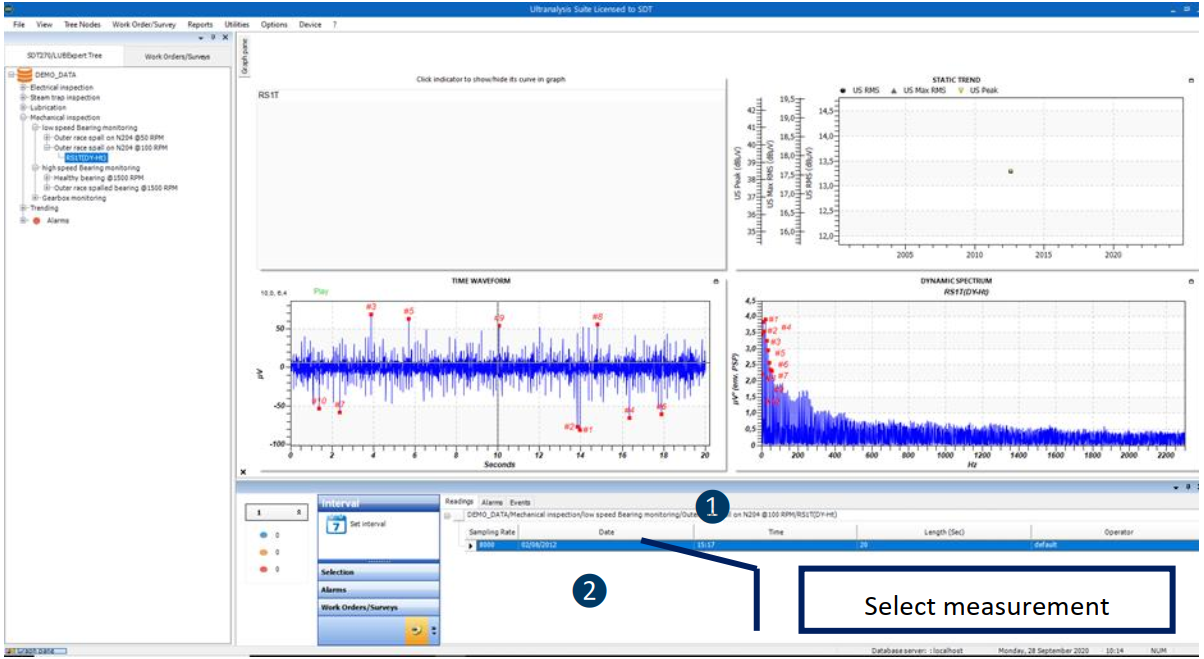Click the red Alarms indicator icon in tree
This screenshot has height=659, width=1204.
click(37, 220)
